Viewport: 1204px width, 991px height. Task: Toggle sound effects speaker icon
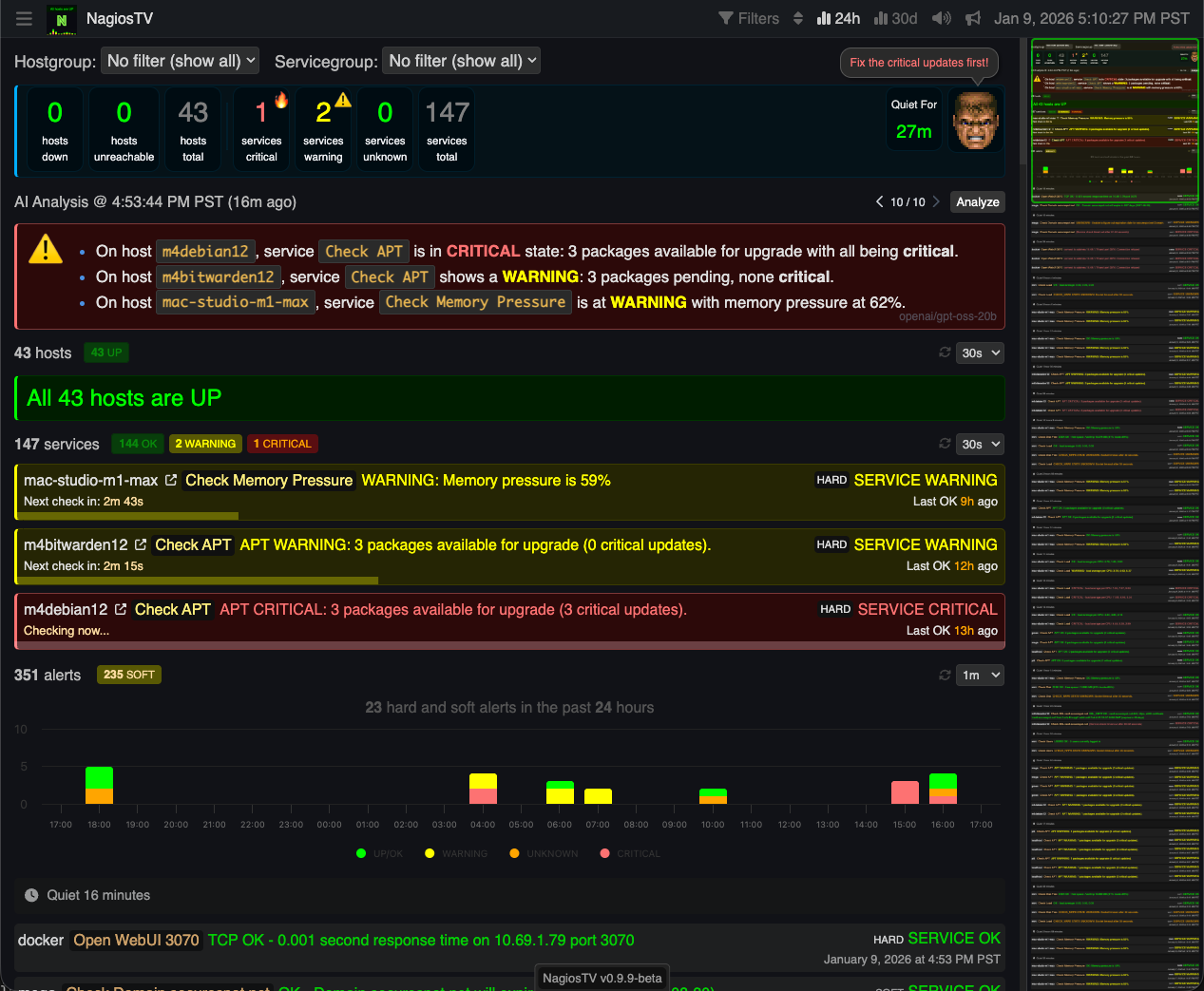pos(942,19)
